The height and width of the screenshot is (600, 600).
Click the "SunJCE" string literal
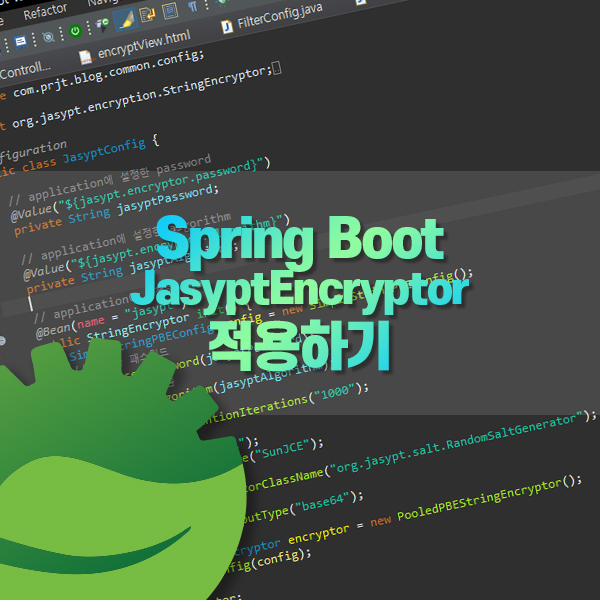[282, 450]
